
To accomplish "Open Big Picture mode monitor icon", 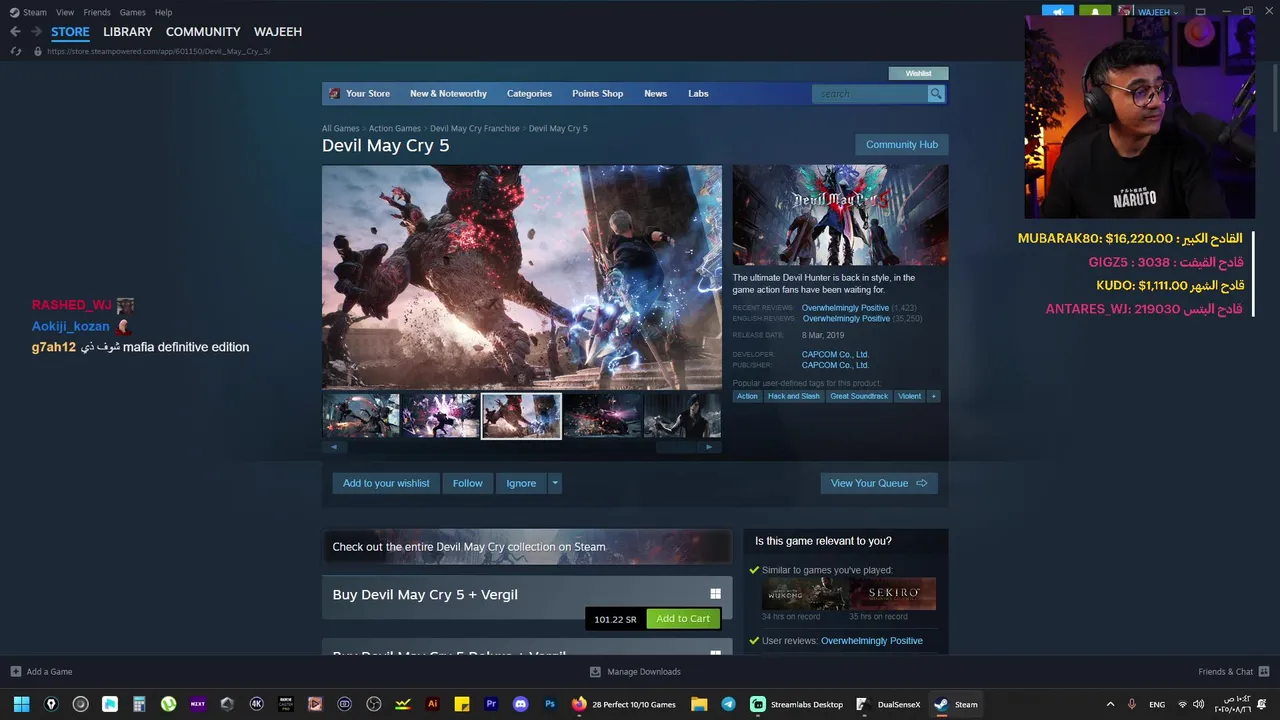I will click(x=1200, y=12).
